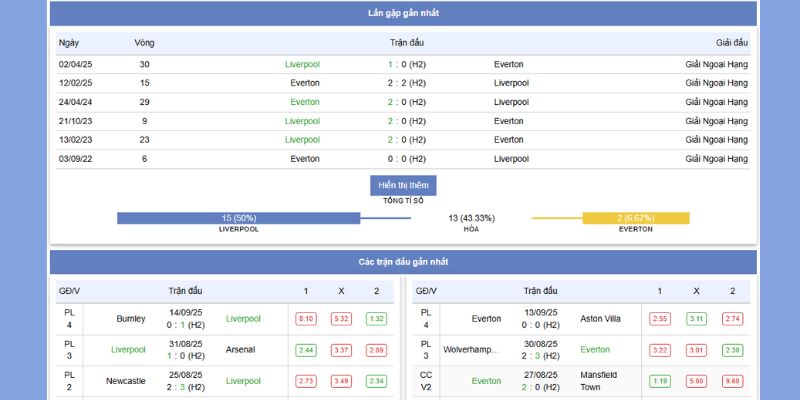Click green Liverpool in the 02/04/25 row
This screenshot has height=400, width=800.
(x=303, y=64)
